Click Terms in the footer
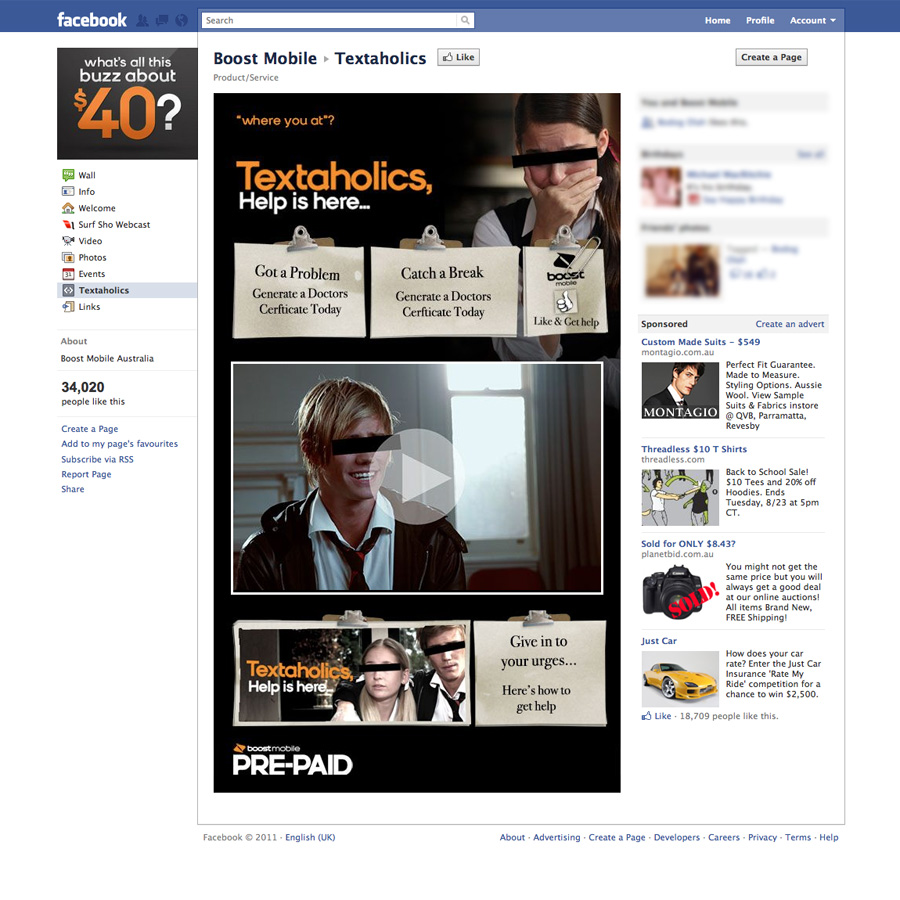This screenshot has width=900, height=900. 798,837
